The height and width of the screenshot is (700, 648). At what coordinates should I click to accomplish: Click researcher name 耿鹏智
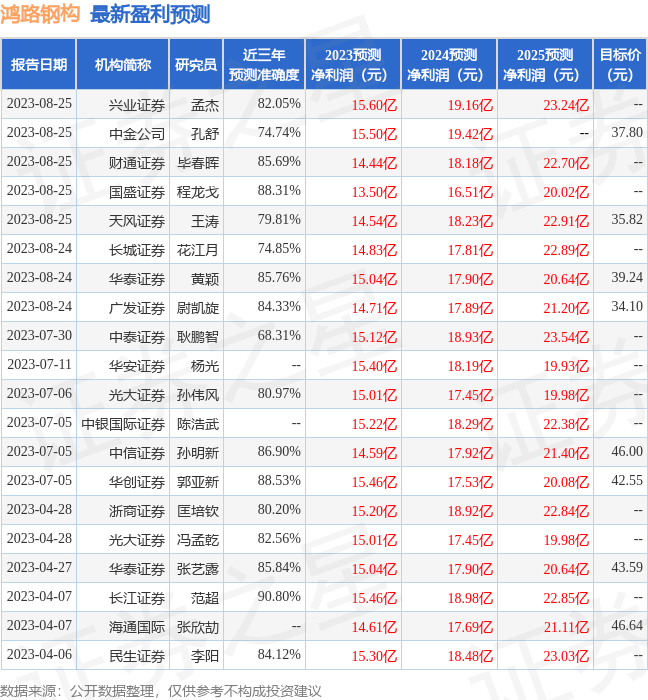pos(198,337)
